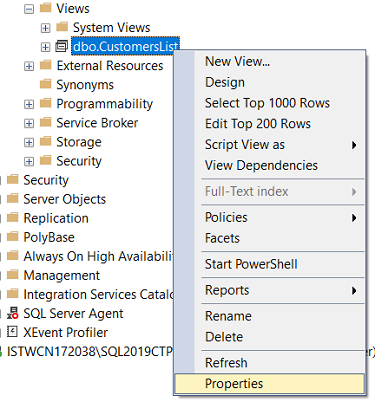Image resolution: width=375 pixels, height=402 pixels.
Task: Expand the System Views node
Action: pyautogui.click(x=45, y=28)
